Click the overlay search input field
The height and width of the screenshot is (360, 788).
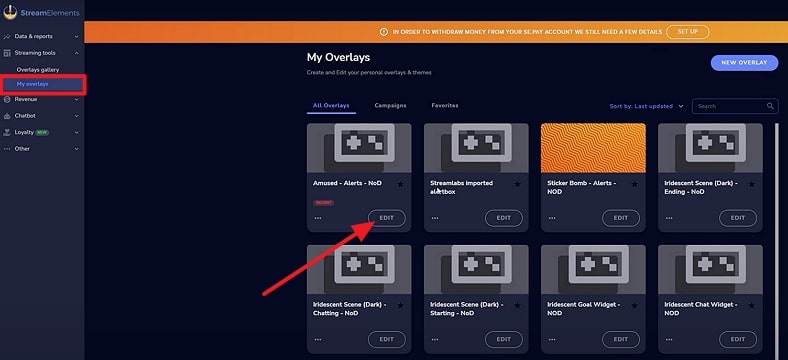pyautogui.click(x=735, y=106)
